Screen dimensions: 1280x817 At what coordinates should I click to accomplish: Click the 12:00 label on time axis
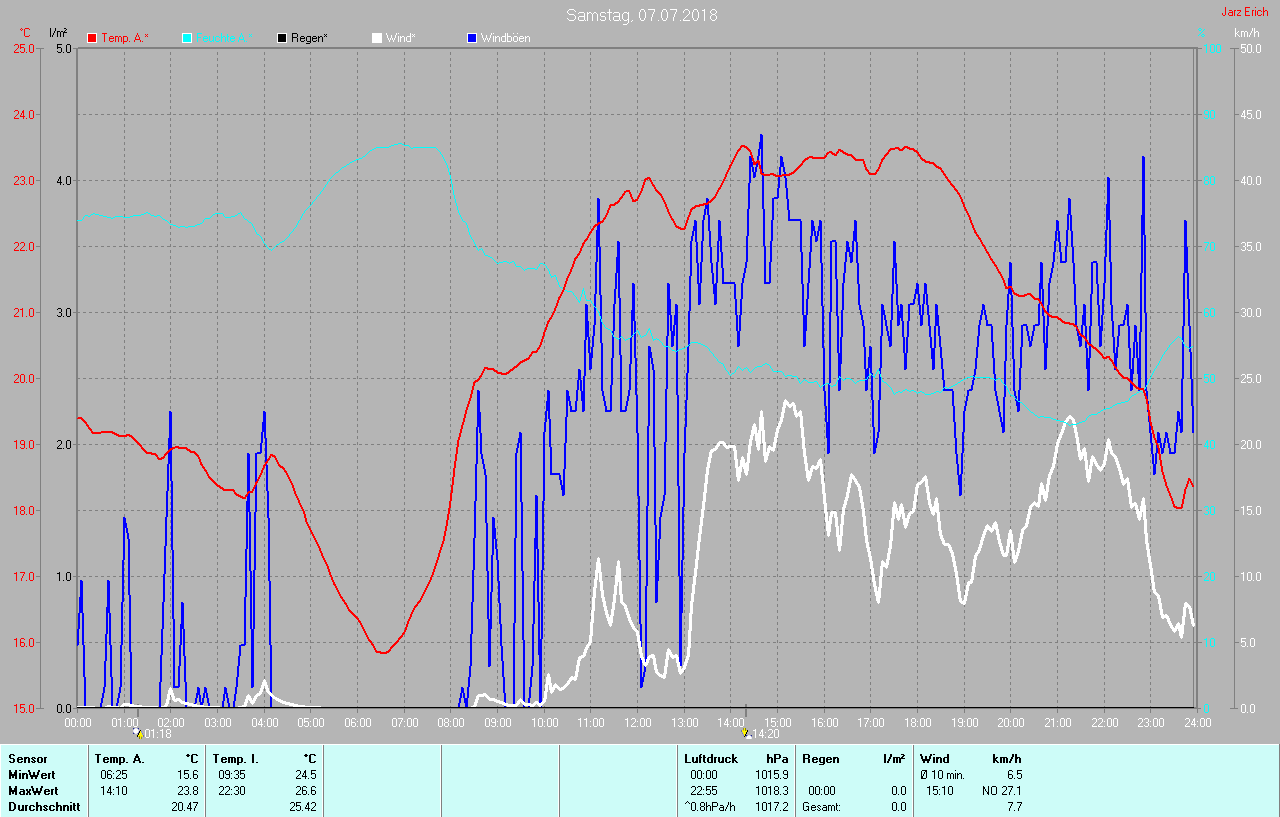pyautogui.click(x=638, y=722)
